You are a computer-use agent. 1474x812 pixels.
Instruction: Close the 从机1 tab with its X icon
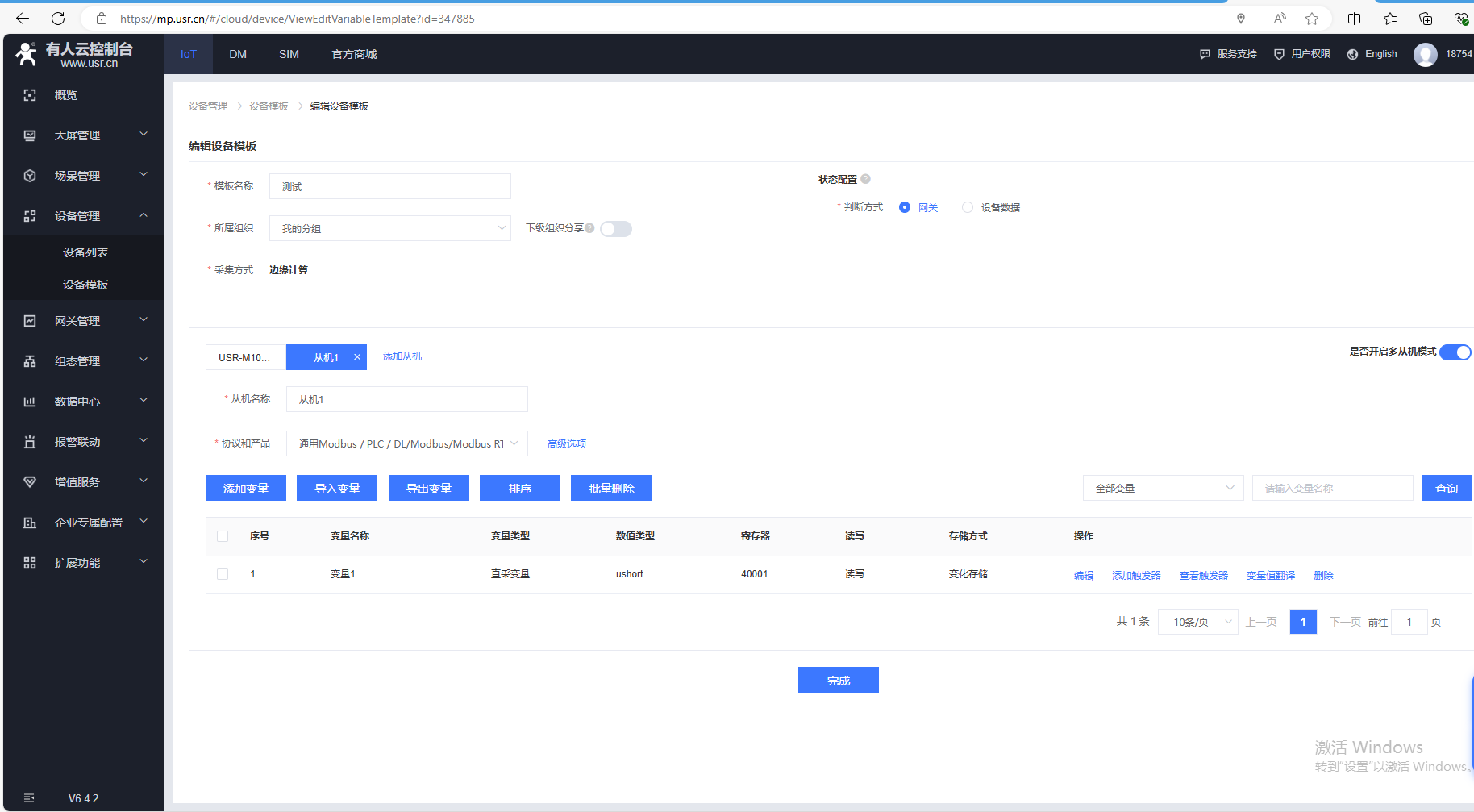click(357, 357)
